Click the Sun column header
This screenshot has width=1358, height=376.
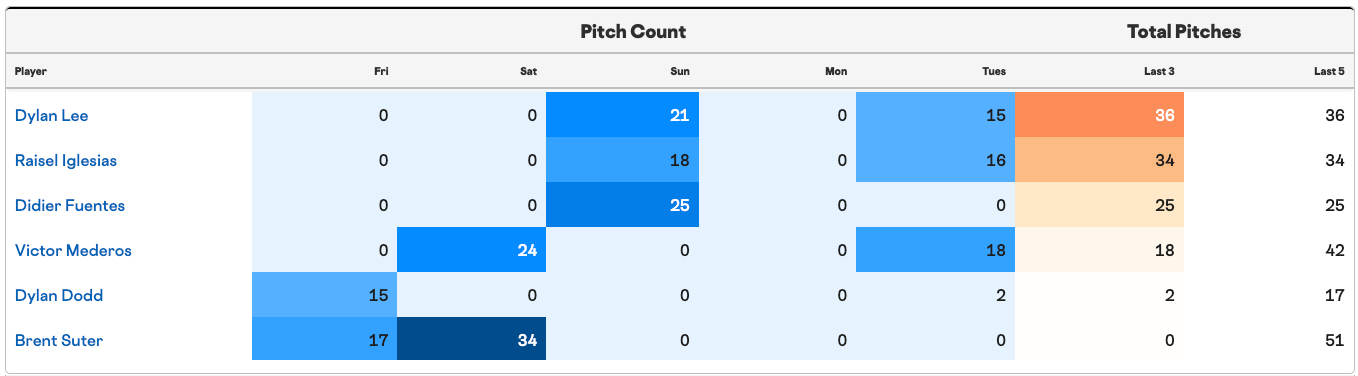coord(680,72)
